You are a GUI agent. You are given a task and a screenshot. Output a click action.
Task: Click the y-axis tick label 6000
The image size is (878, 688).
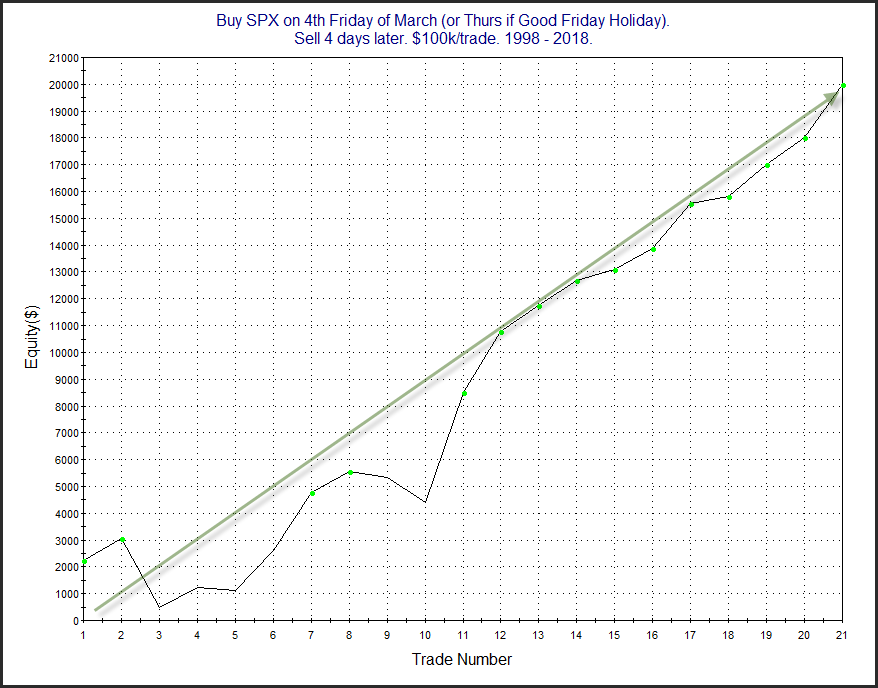[67, 460]
